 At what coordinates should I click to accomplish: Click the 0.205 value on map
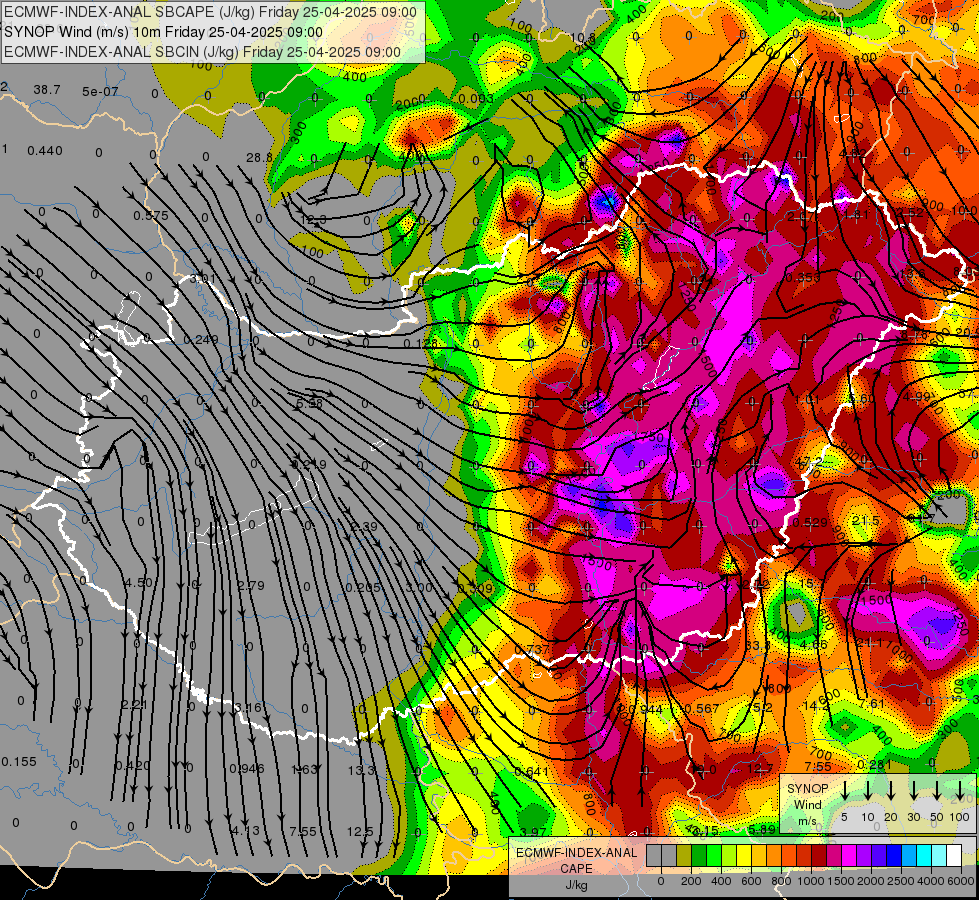coord(363,588)
